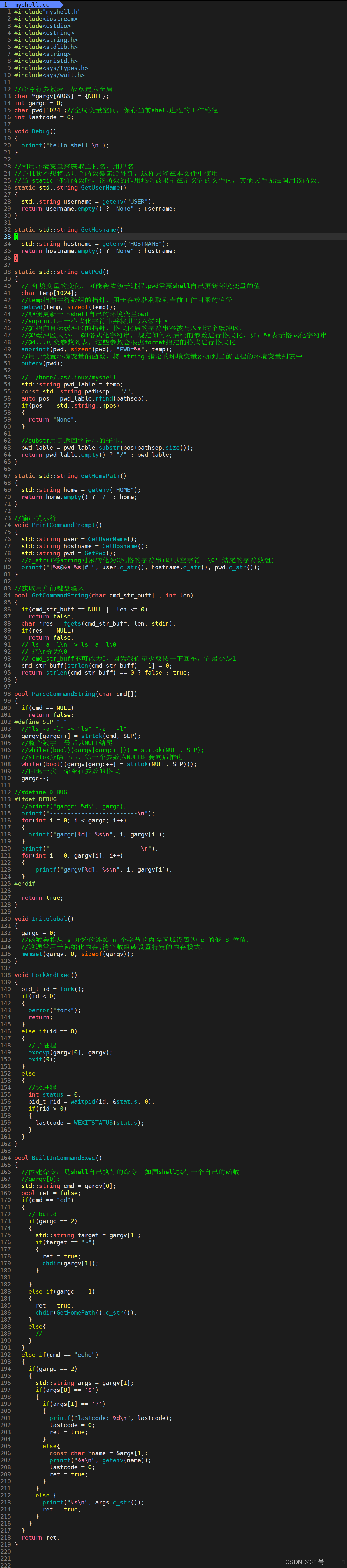Click the "return ret;" statement on line 218
The height and width of the screenshot is (1568, 347).
pyautogui.click(x=41, y=1537)
